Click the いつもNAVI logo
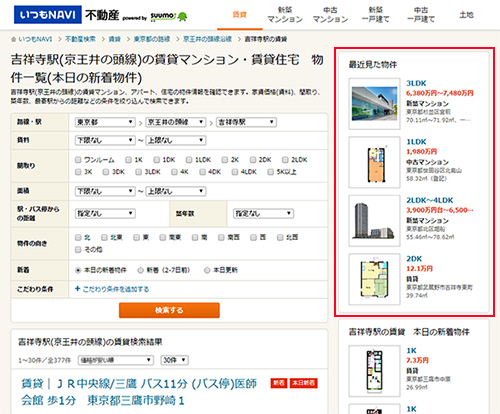500x414 pixels. [48, 15]
